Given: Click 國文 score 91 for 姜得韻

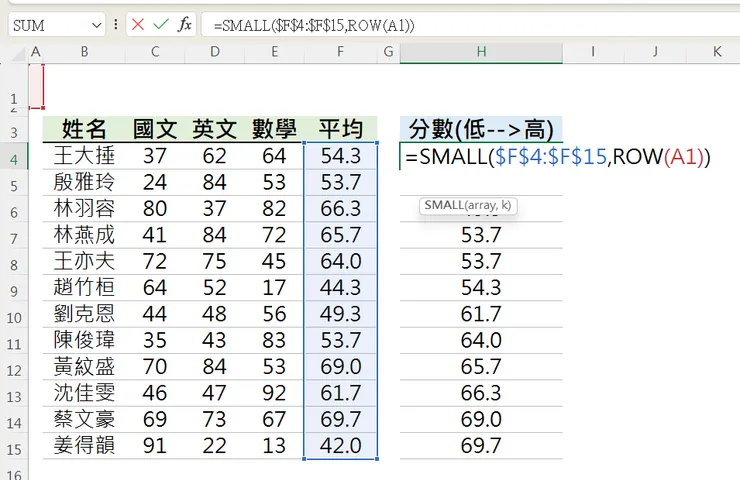Looking at the screenshot, I should point(155,446).
